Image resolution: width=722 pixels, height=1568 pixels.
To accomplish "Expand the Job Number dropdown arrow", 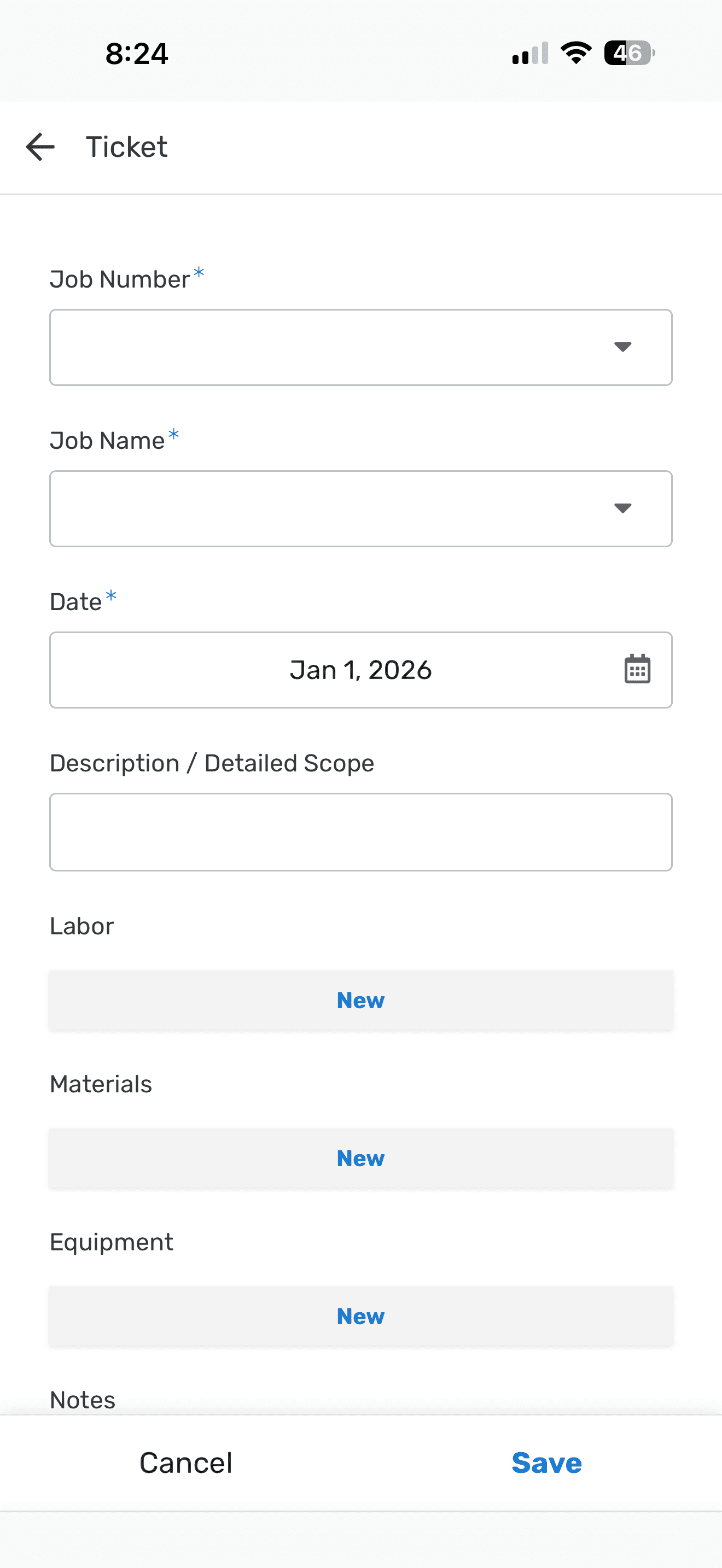I will pos(622,347).
